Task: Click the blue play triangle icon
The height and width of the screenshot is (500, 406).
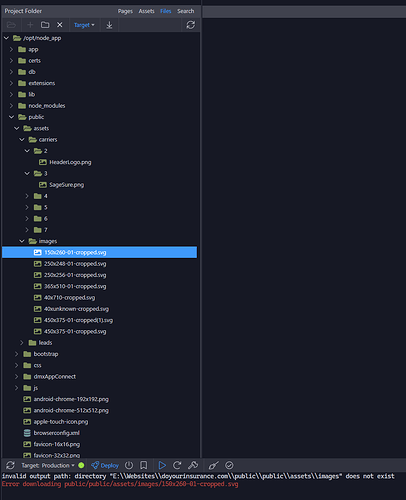Action: tap(162, 465)
